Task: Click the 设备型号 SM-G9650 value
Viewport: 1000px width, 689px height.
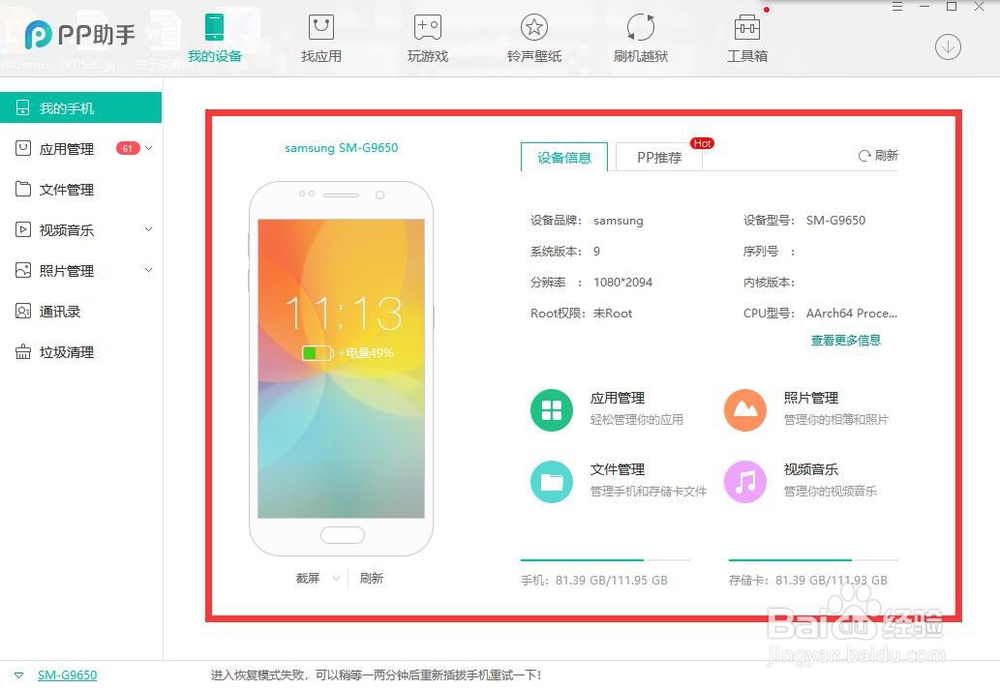Action: 835,221
